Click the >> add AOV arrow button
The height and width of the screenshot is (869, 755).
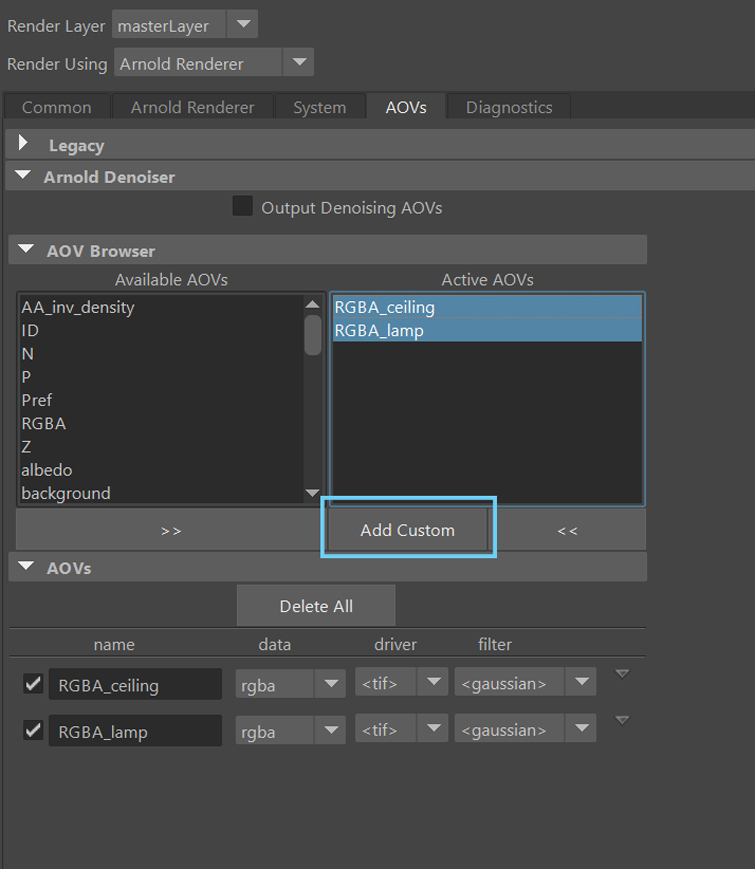[170, 530]
